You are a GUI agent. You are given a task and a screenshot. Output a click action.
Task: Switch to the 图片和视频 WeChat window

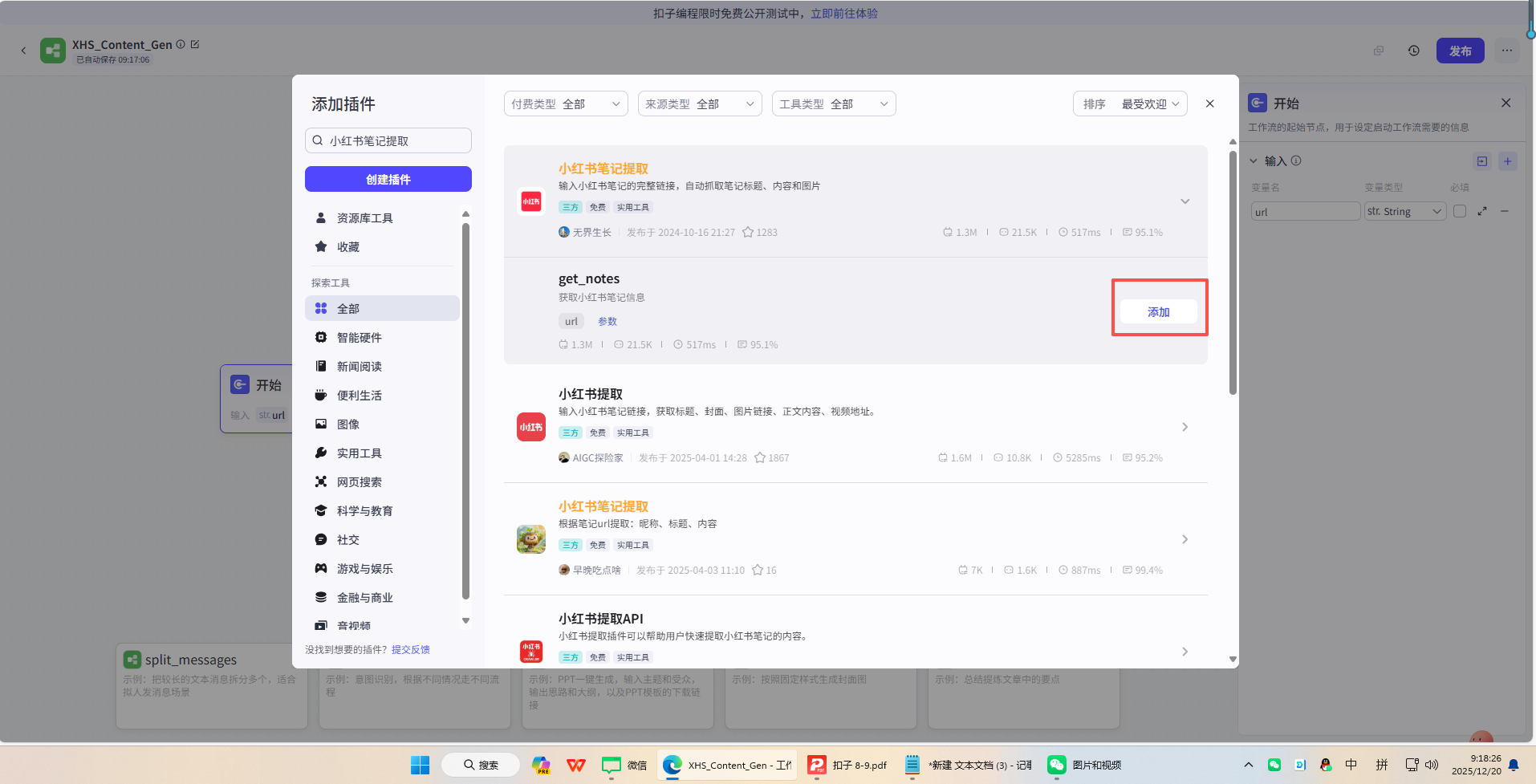(1085, 765)
